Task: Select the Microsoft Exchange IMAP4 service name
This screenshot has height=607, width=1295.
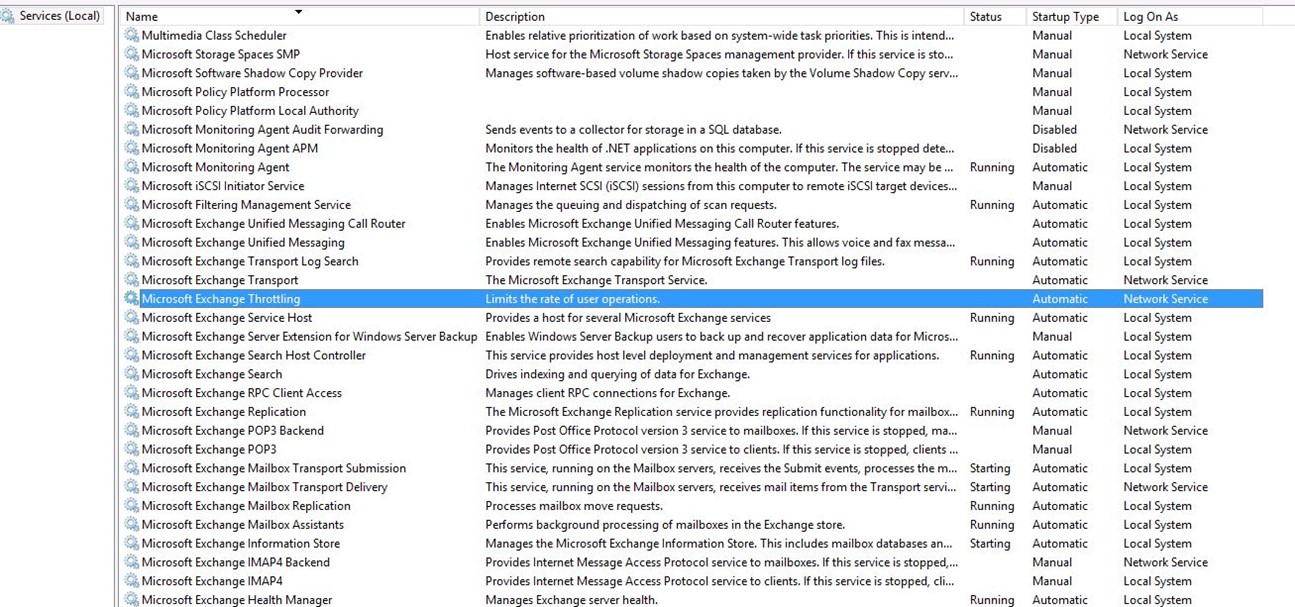Action: [x=212, y=581]
